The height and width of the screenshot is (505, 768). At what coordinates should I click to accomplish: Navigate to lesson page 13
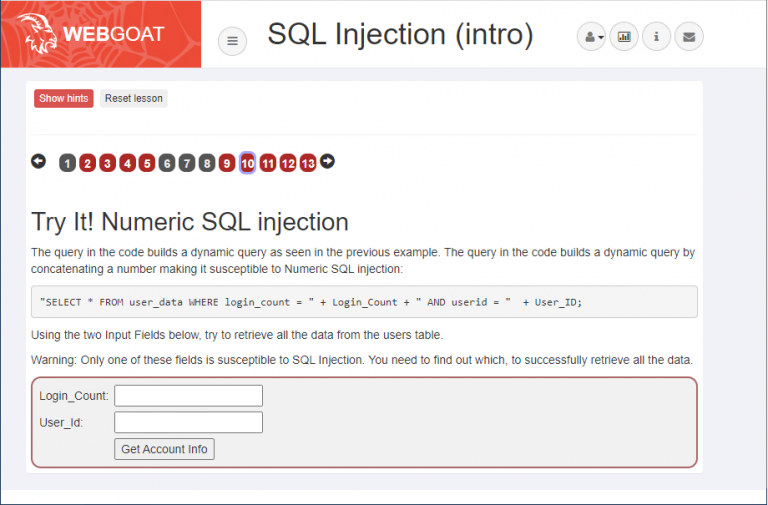click(x=308, y=163)
